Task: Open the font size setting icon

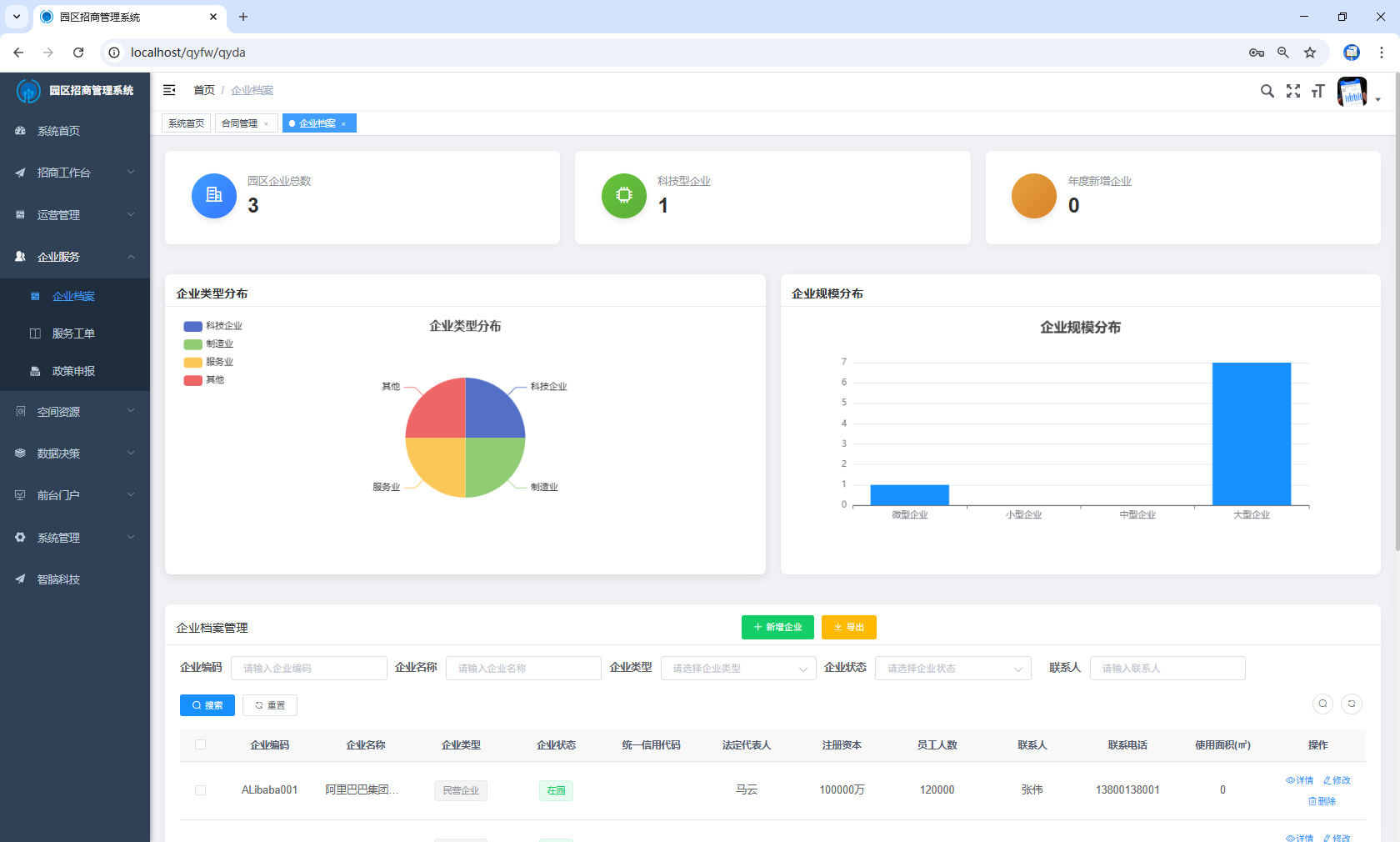Action: tap(1317, 91)
